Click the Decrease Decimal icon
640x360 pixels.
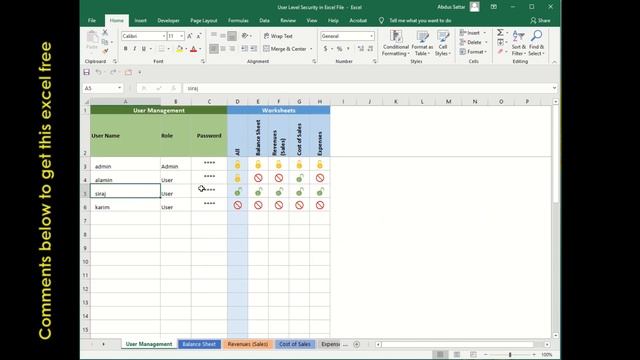pos(370,49)
